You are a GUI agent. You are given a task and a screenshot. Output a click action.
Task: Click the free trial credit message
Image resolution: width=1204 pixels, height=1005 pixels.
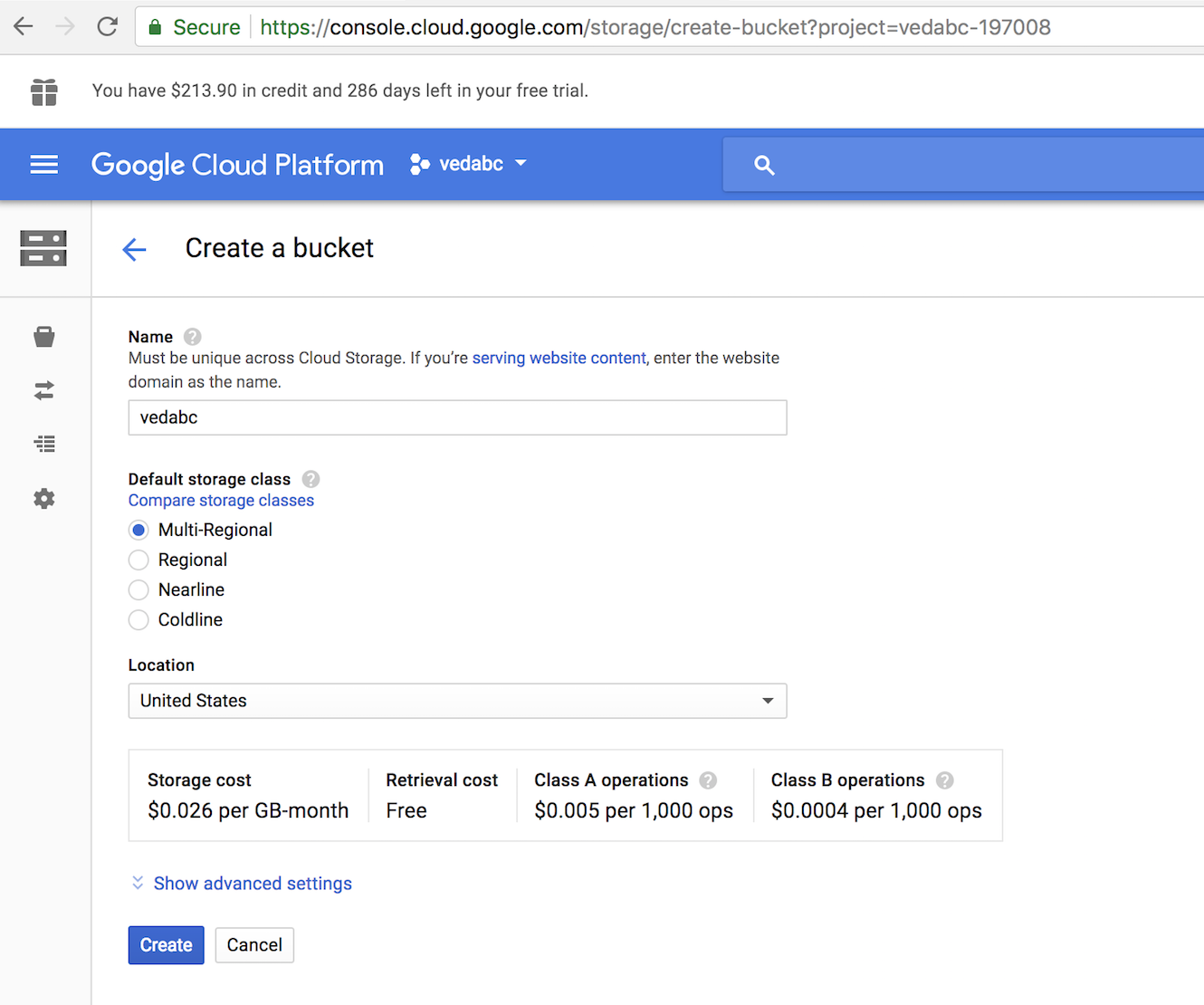point(340,91)
